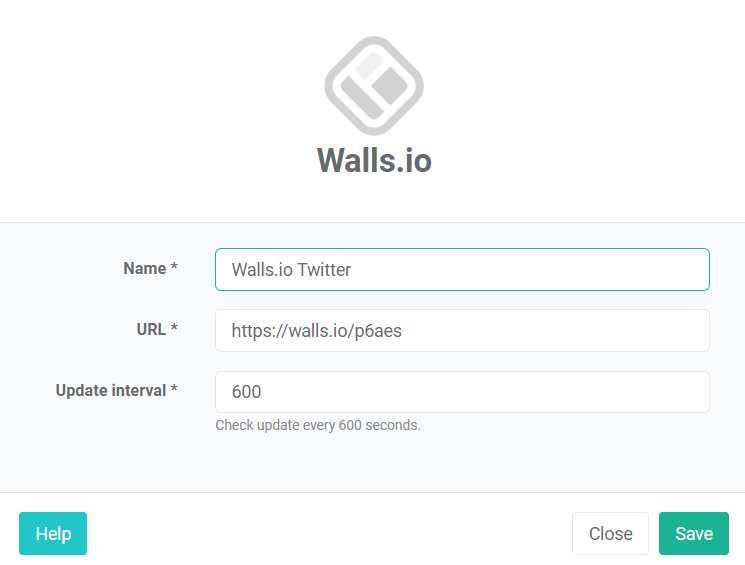Image resolution: width=745 pixels, height=565 pixels.
Task: Click the 600 value in interval field
Action: pos(246,392)
